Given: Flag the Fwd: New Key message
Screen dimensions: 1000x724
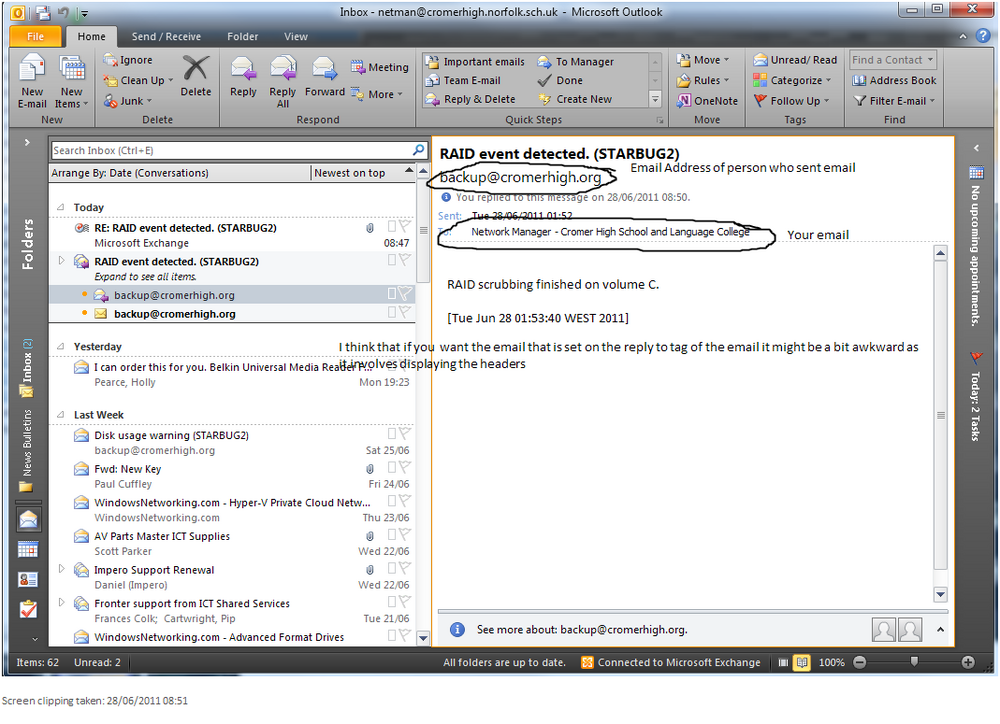Looking at the screenshot, I should tap(404, 468).
